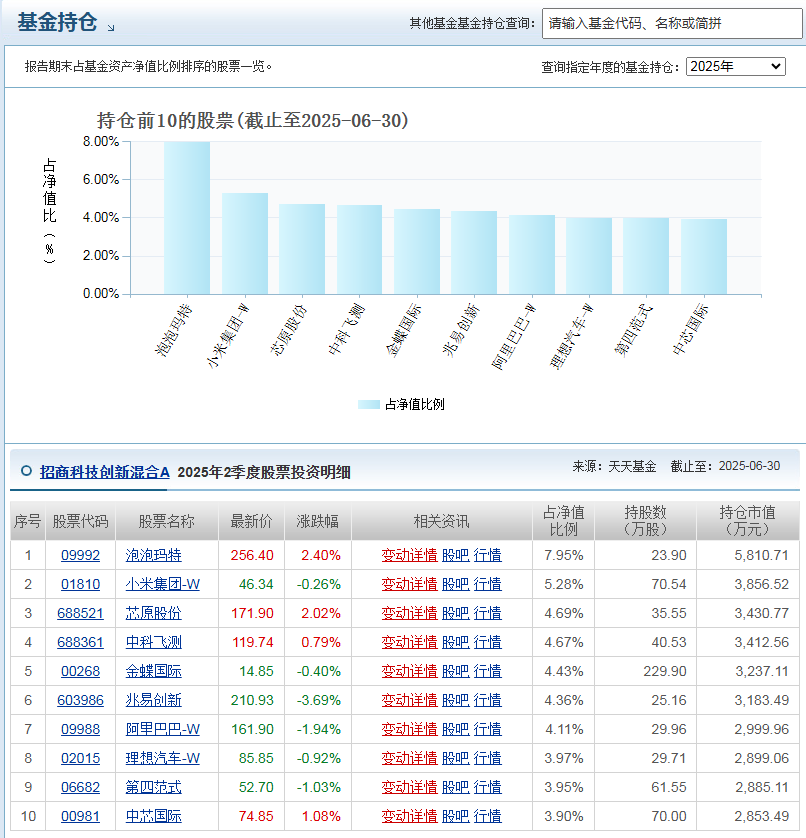Open the 理想汽车-W stock name link

[x=162, y=758]
